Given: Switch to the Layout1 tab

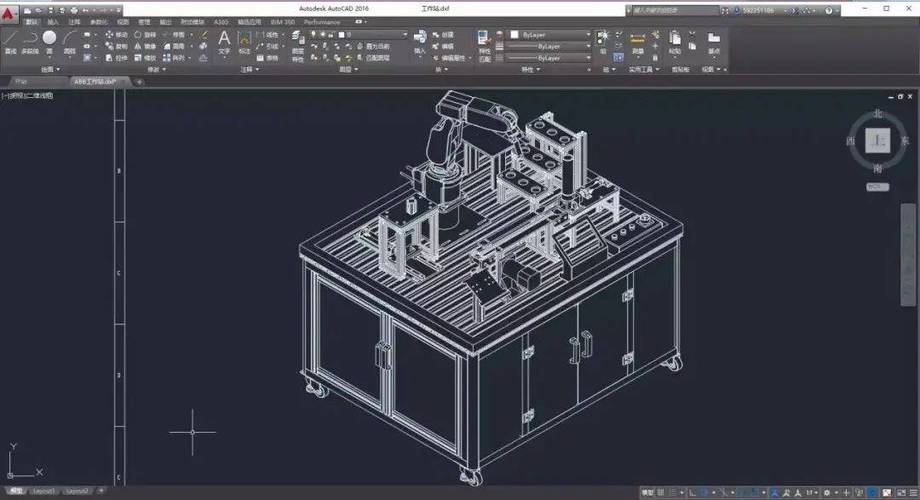Looking at the screenshot, I should click(x=43, y=491).
